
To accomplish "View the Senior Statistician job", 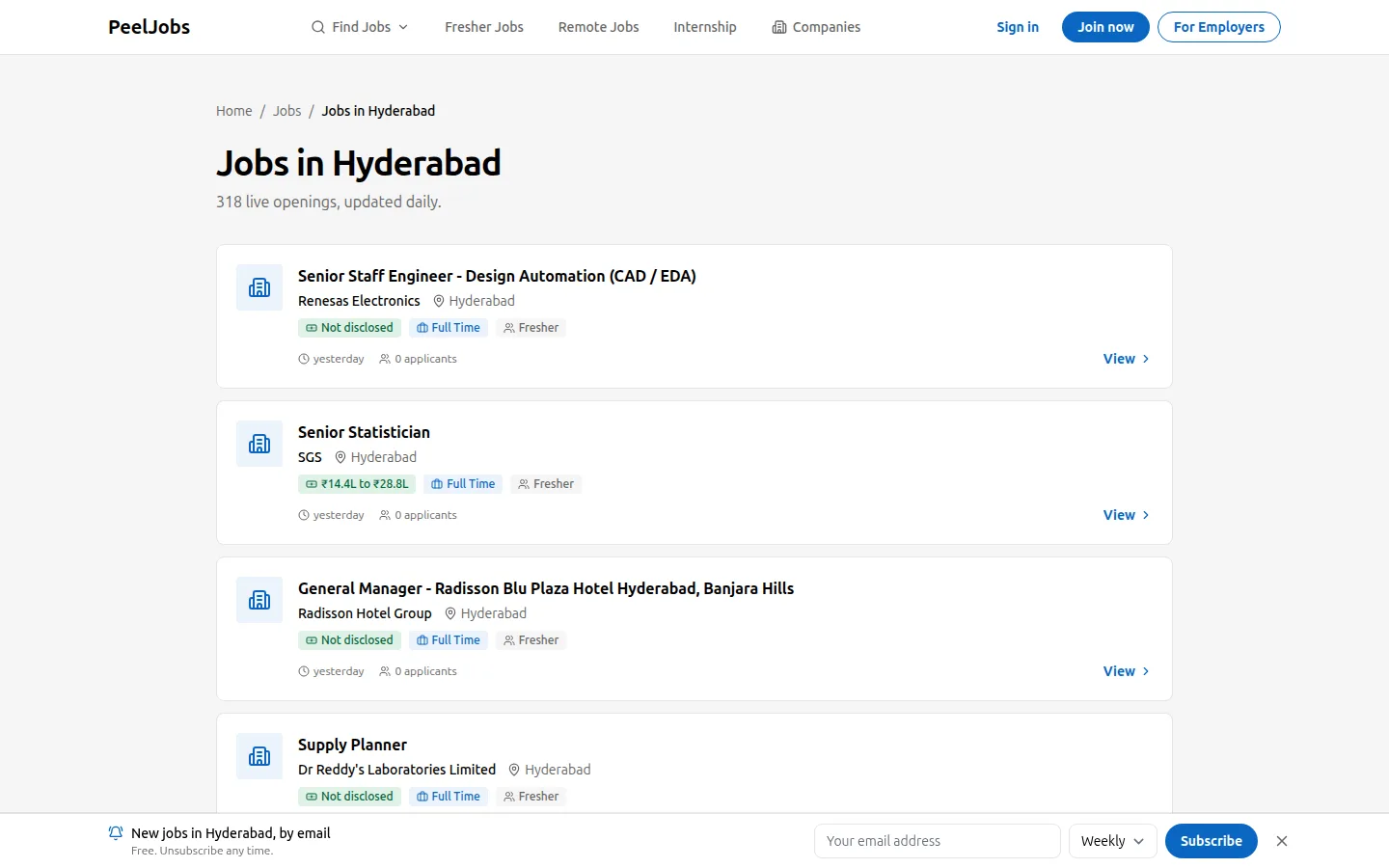I will pos(1127,515).
